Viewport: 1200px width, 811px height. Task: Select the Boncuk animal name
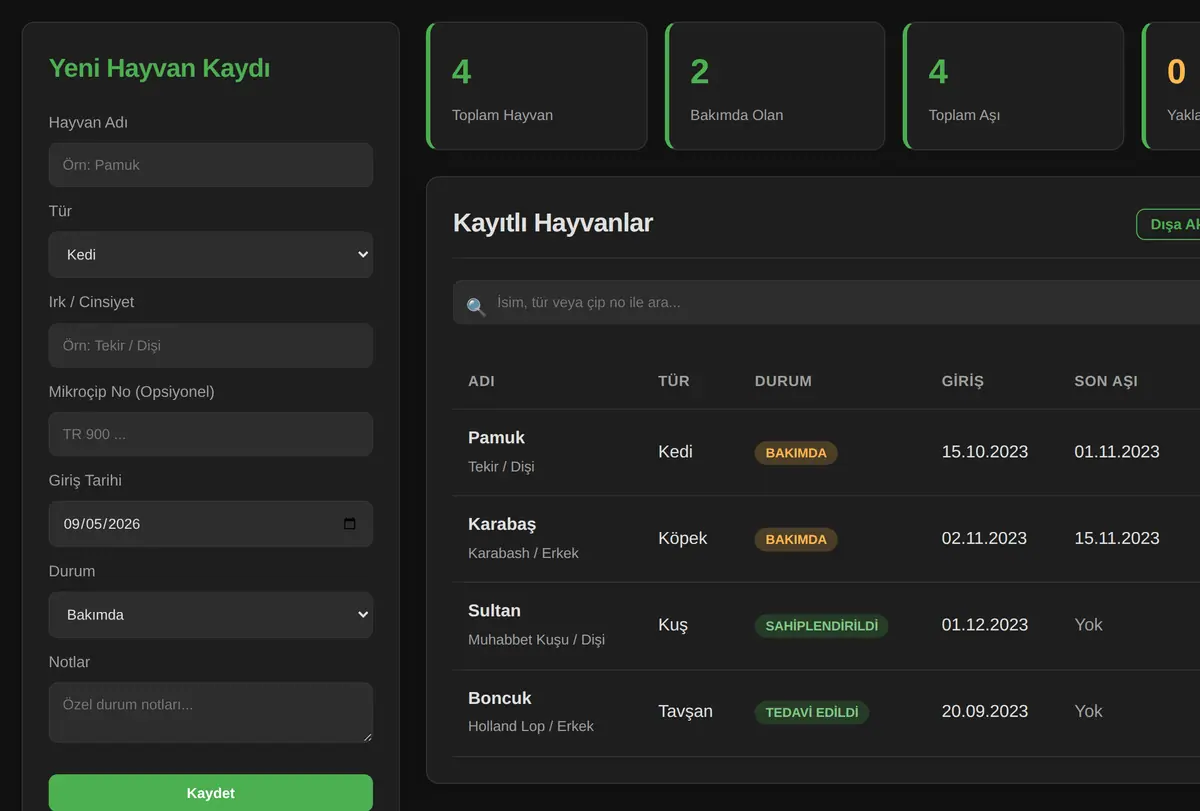(x=500, y=698)
